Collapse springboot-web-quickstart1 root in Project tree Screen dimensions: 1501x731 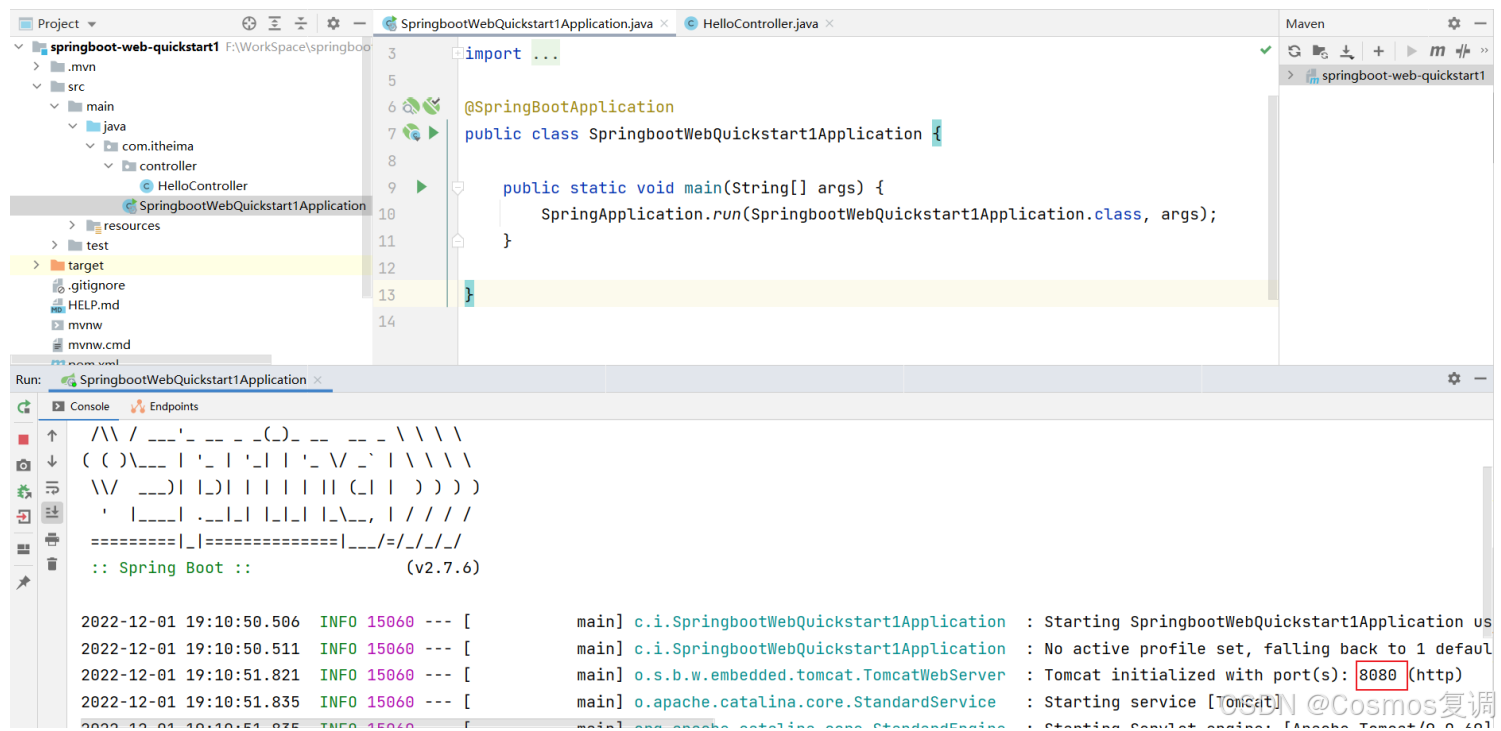(20, 47)
